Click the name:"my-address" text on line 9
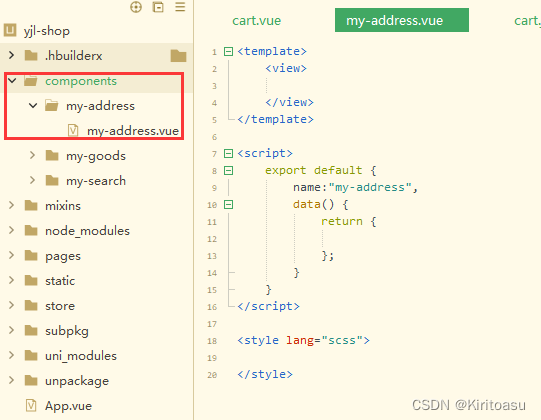The height and width of the screenshot is (420, 541). point(355,187)
